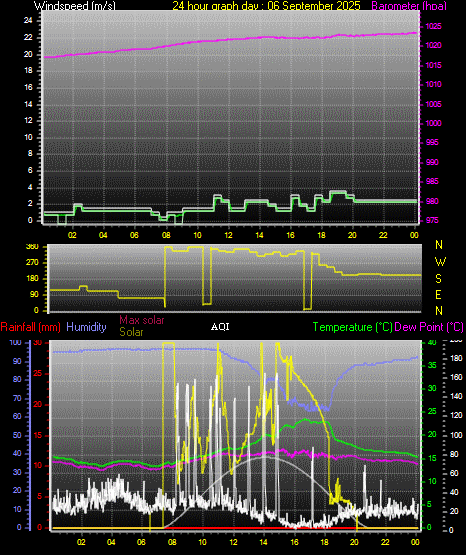
Task: Click the 1000 barometer axis value
Action: tap(433, 124)
